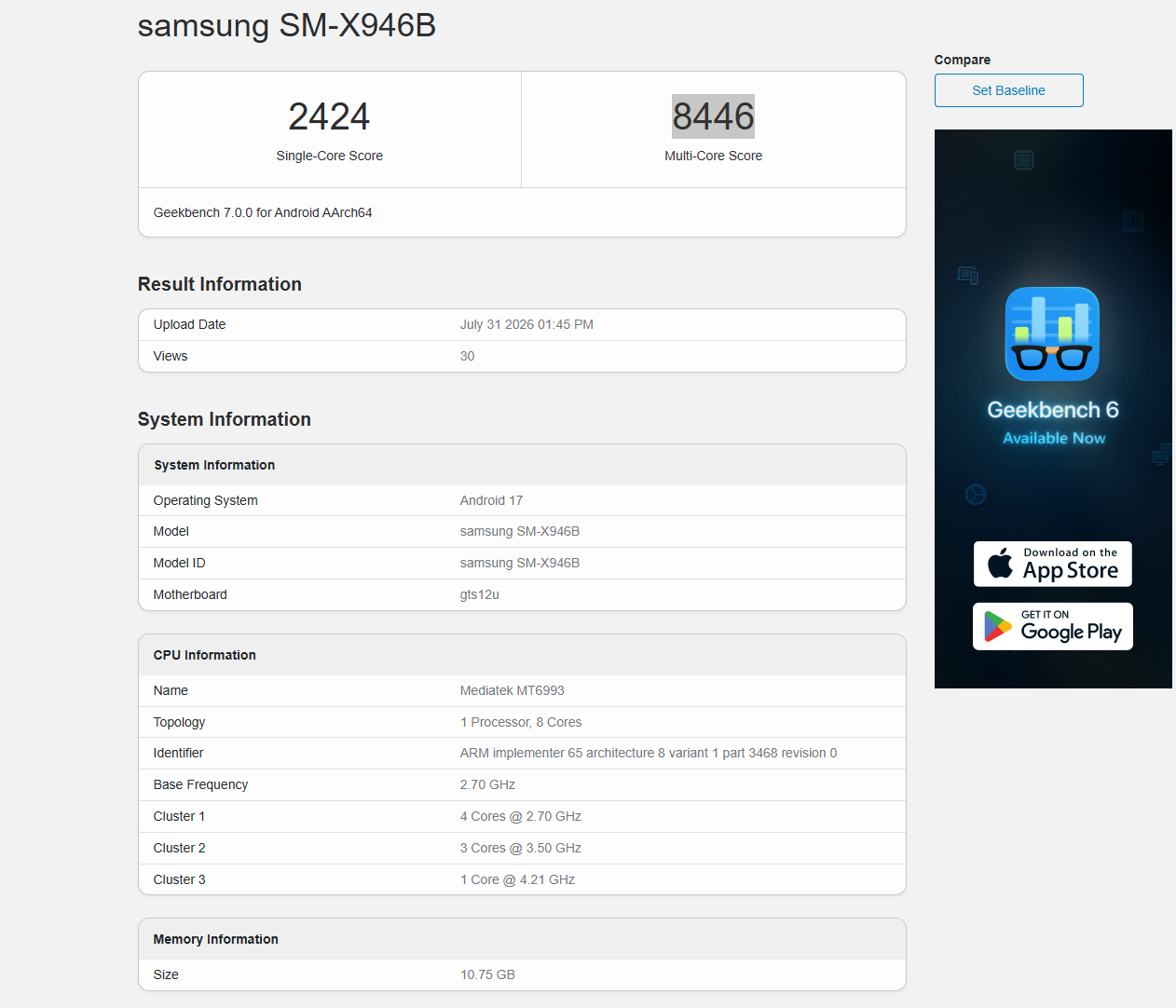The image size is (1176, 1008).
Task: Click base frequency value '2.70 GHz'
Action: pyautogui.click(x=487, y=784)
